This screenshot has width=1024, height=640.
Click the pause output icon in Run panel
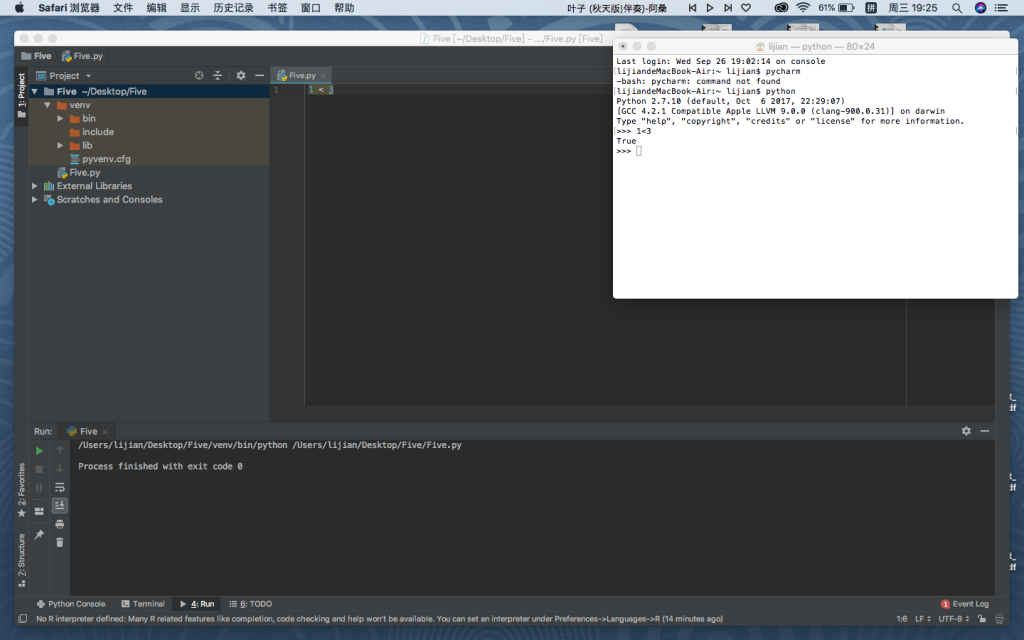click(39, 487)
